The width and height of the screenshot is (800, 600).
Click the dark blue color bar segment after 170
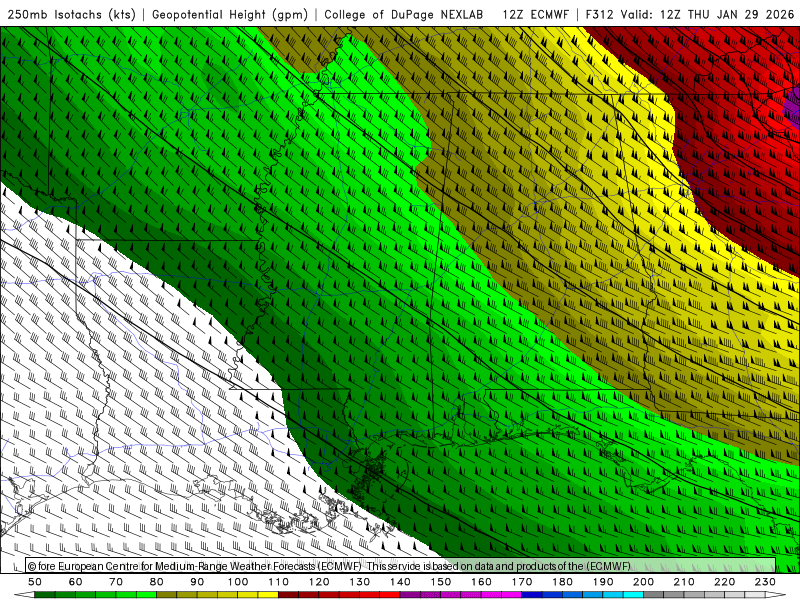532,595
